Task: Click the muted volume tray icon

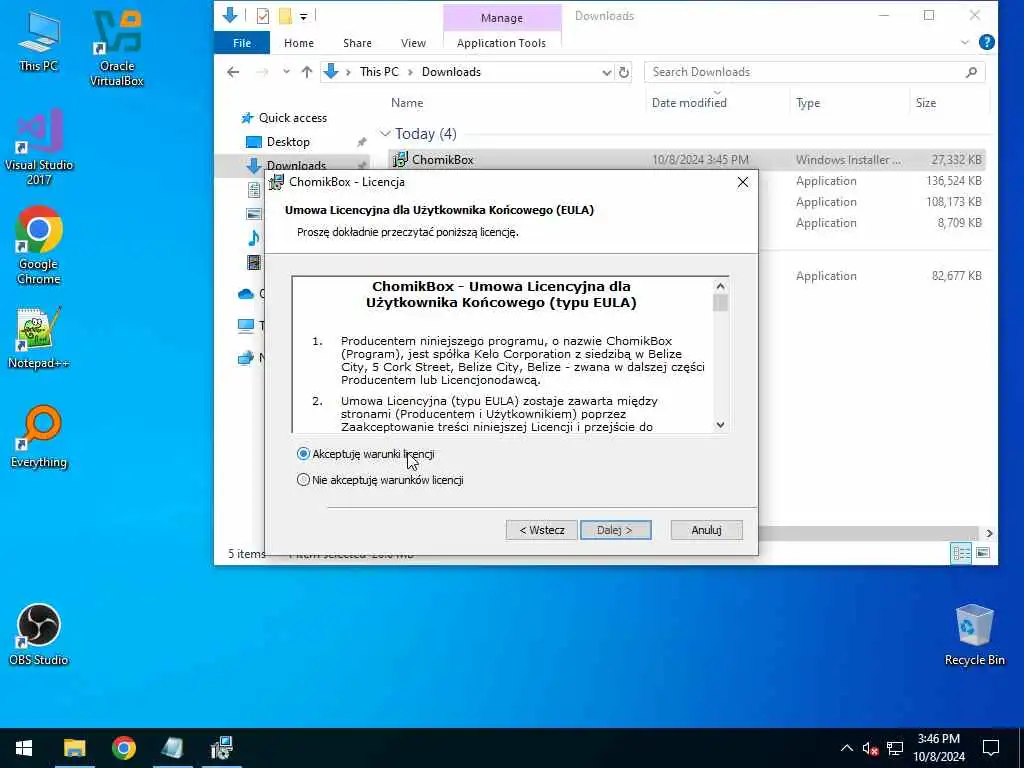Action: (x=870, y=748)
